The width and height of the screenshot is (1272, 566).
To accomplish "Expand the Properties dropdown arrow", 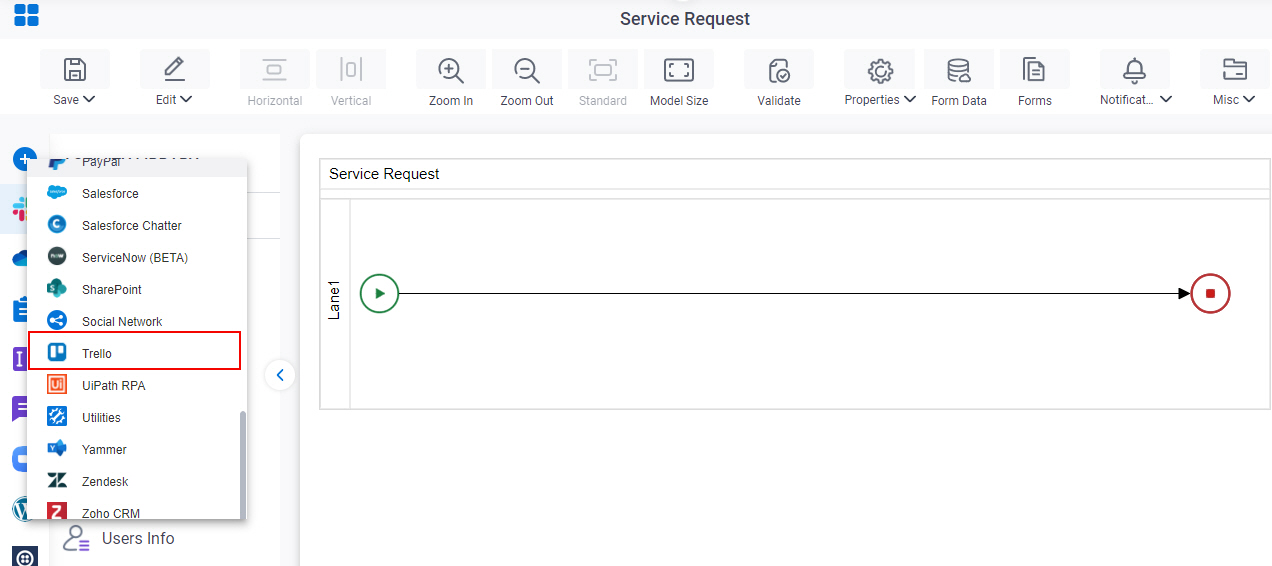I will coord(909,99).
